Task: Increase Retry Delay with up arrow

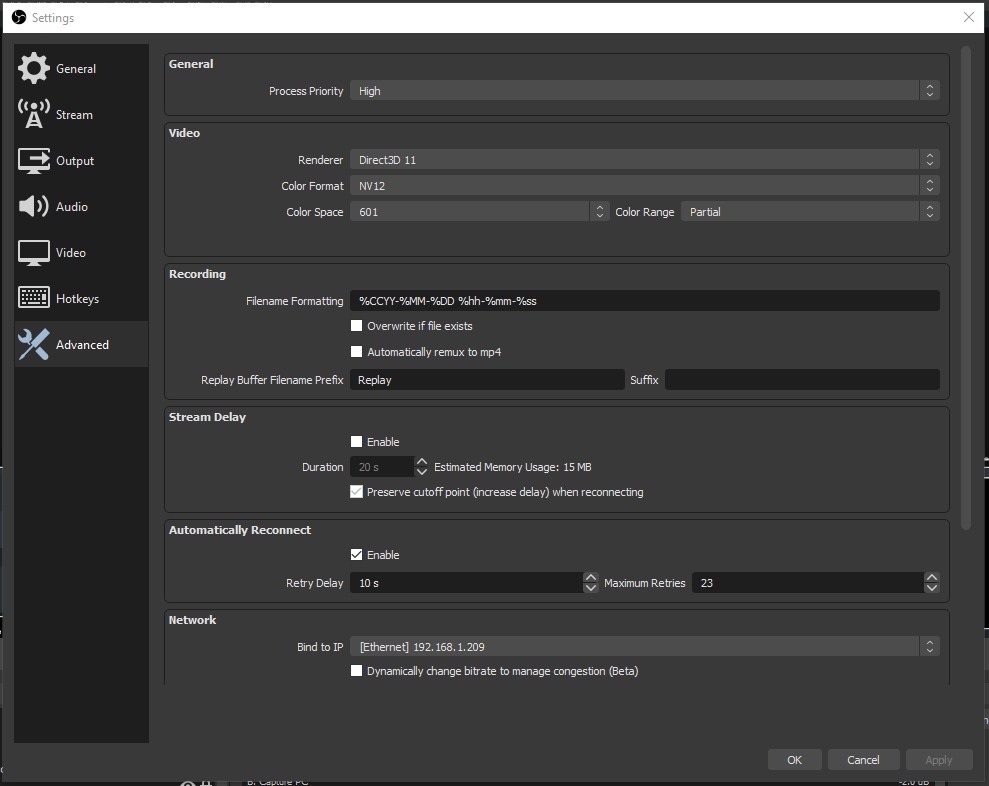Action: (x=590, y=578)
